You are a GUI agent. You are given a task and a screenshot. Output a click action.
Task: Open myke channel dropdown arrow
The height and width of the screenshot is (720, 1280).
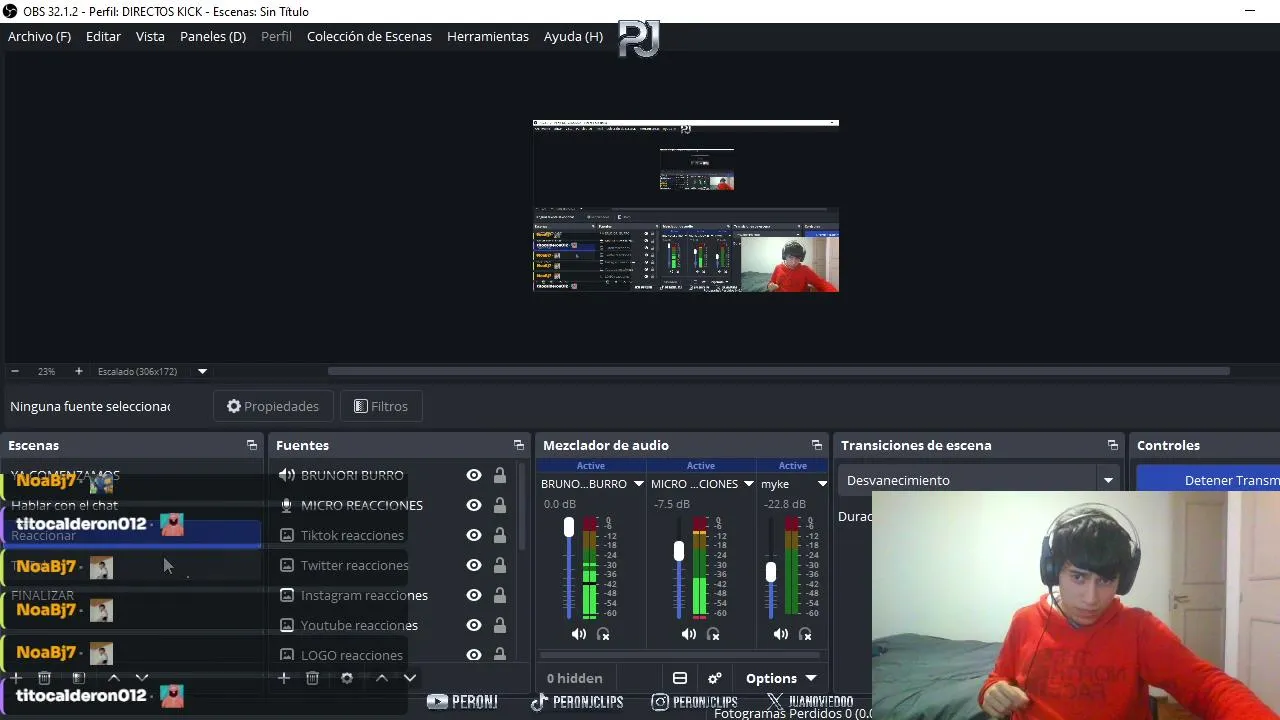coord(822,484)
